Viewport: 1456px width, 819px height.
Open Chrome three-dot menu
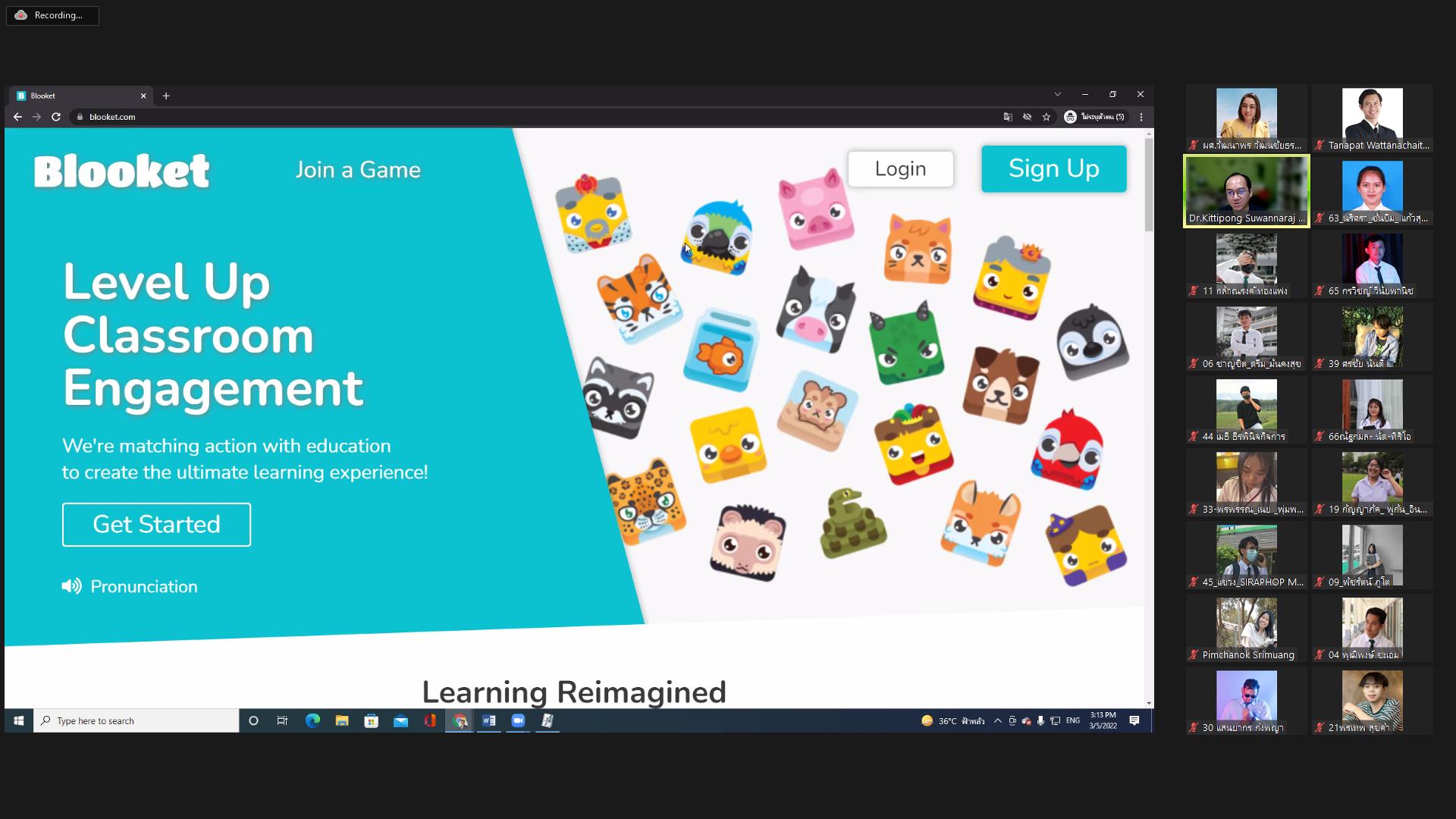pos(1141,117)
